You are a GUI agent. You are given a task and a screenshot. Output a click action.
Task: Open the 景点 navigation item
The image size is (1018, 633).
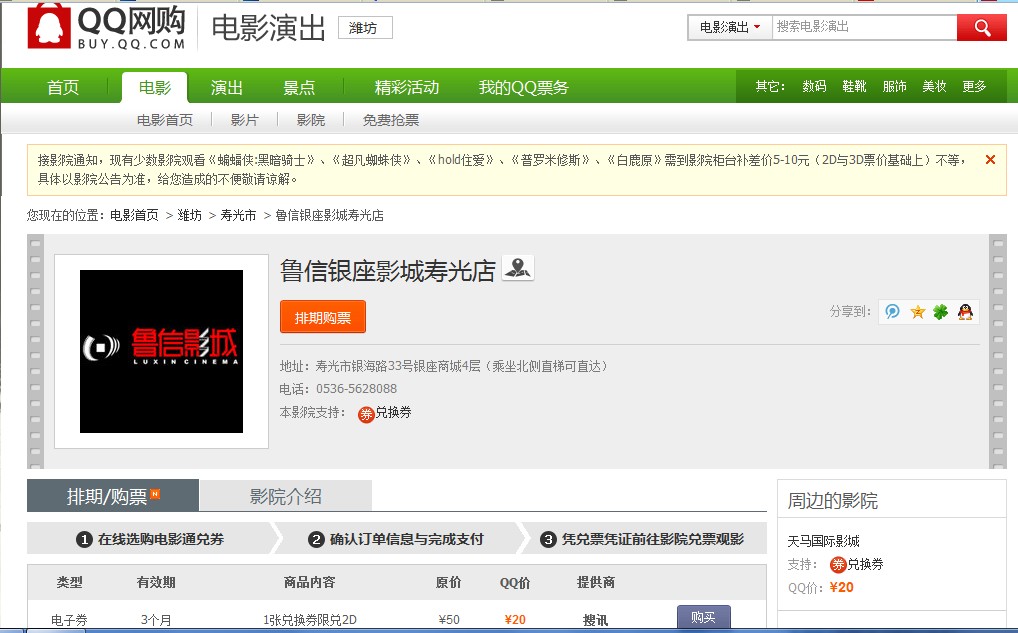299,87
